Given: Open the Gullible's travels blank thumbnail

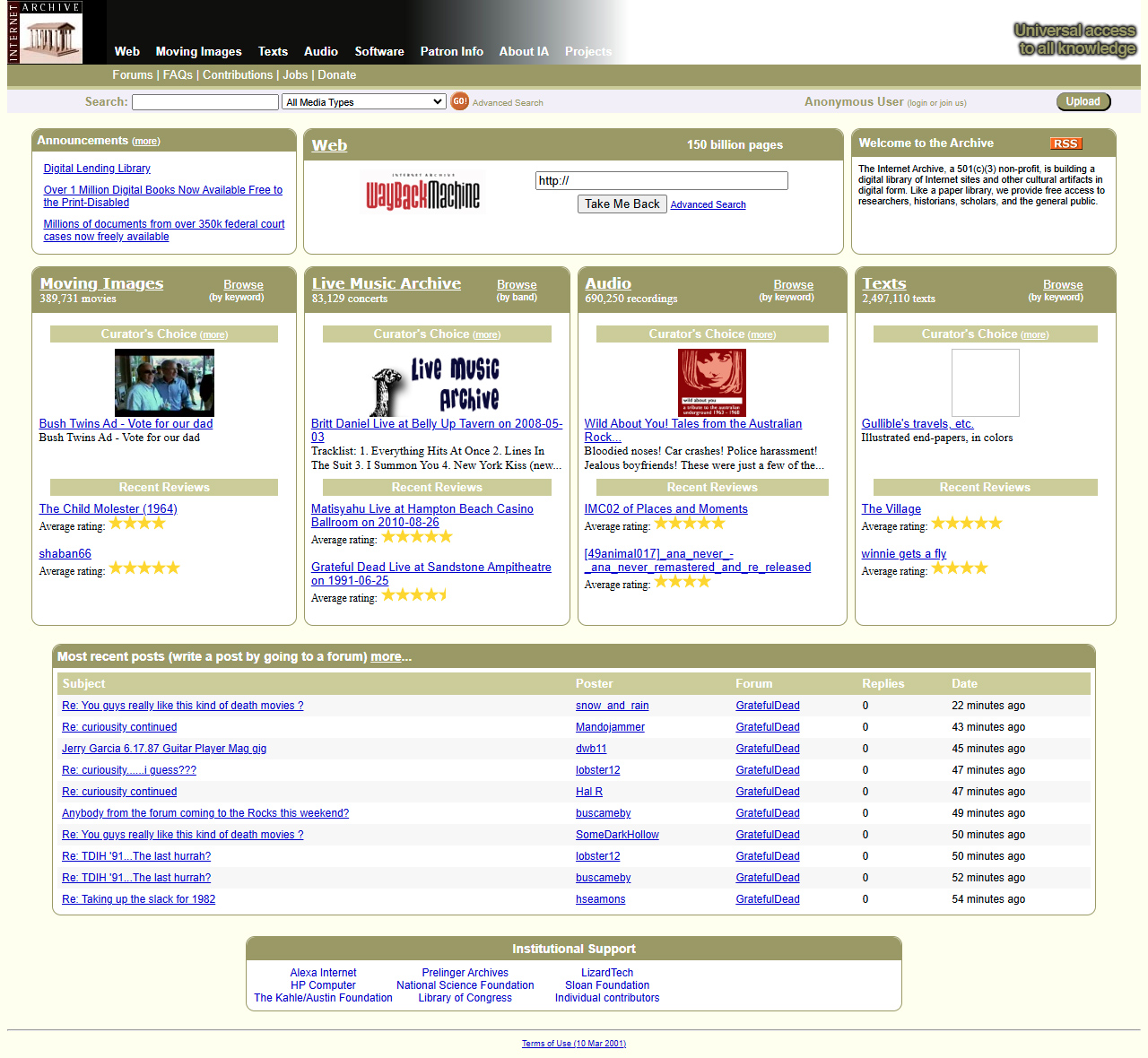Looking at the screenshot, I should click(985, 383).
